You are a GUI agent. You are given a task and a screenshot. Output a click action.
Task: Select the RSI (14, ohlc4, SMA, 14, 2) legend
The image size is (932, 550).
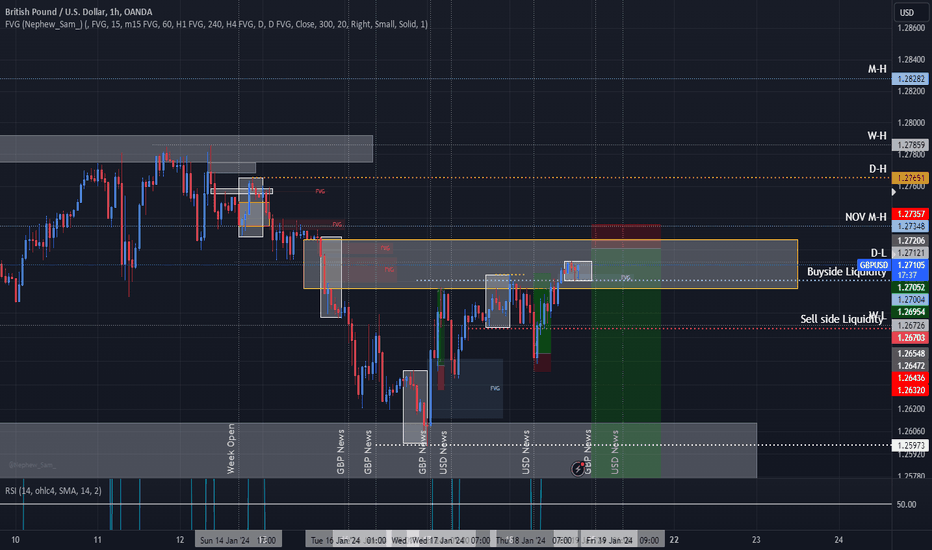(53, 491)
